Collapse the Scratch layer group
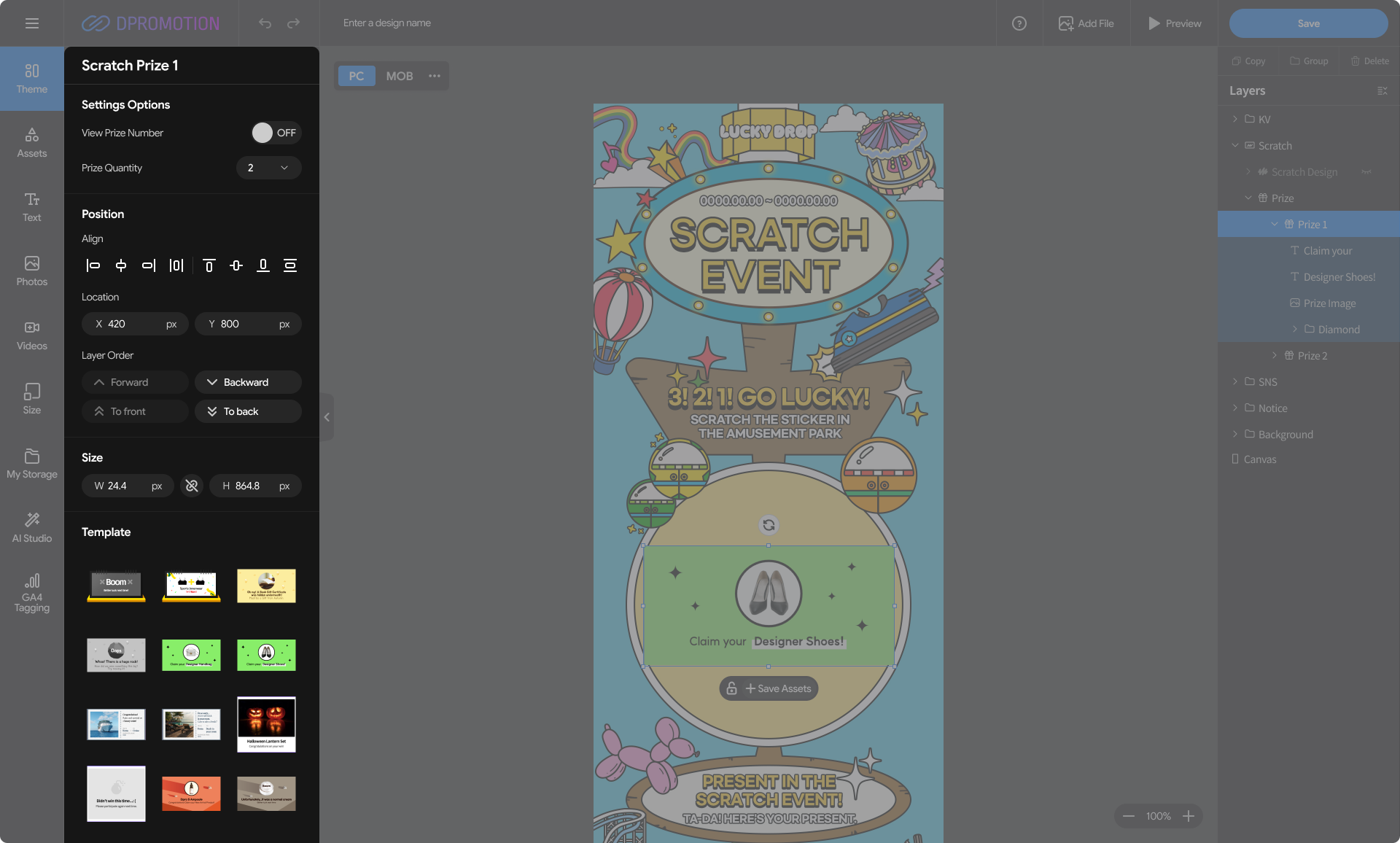The width and height of the screenshot is (1400, 843). point(1235,146)
